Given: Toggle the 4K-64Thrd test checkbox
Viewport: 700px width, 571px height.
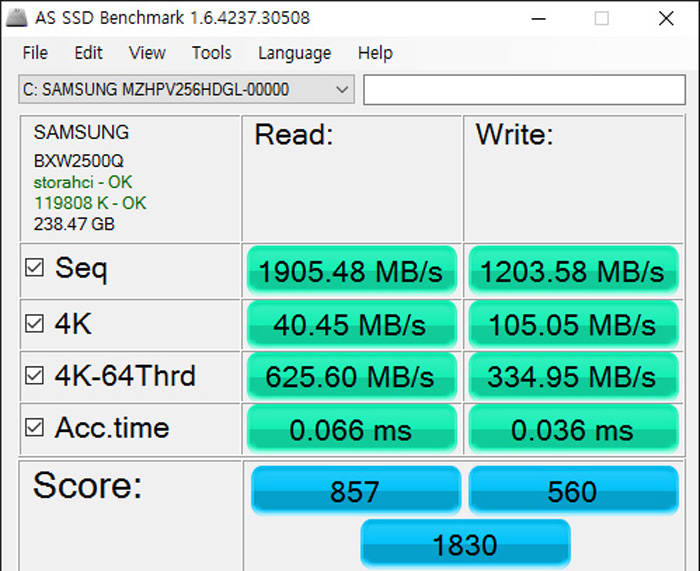Looking at the screenshot, I should coord(34,375).
